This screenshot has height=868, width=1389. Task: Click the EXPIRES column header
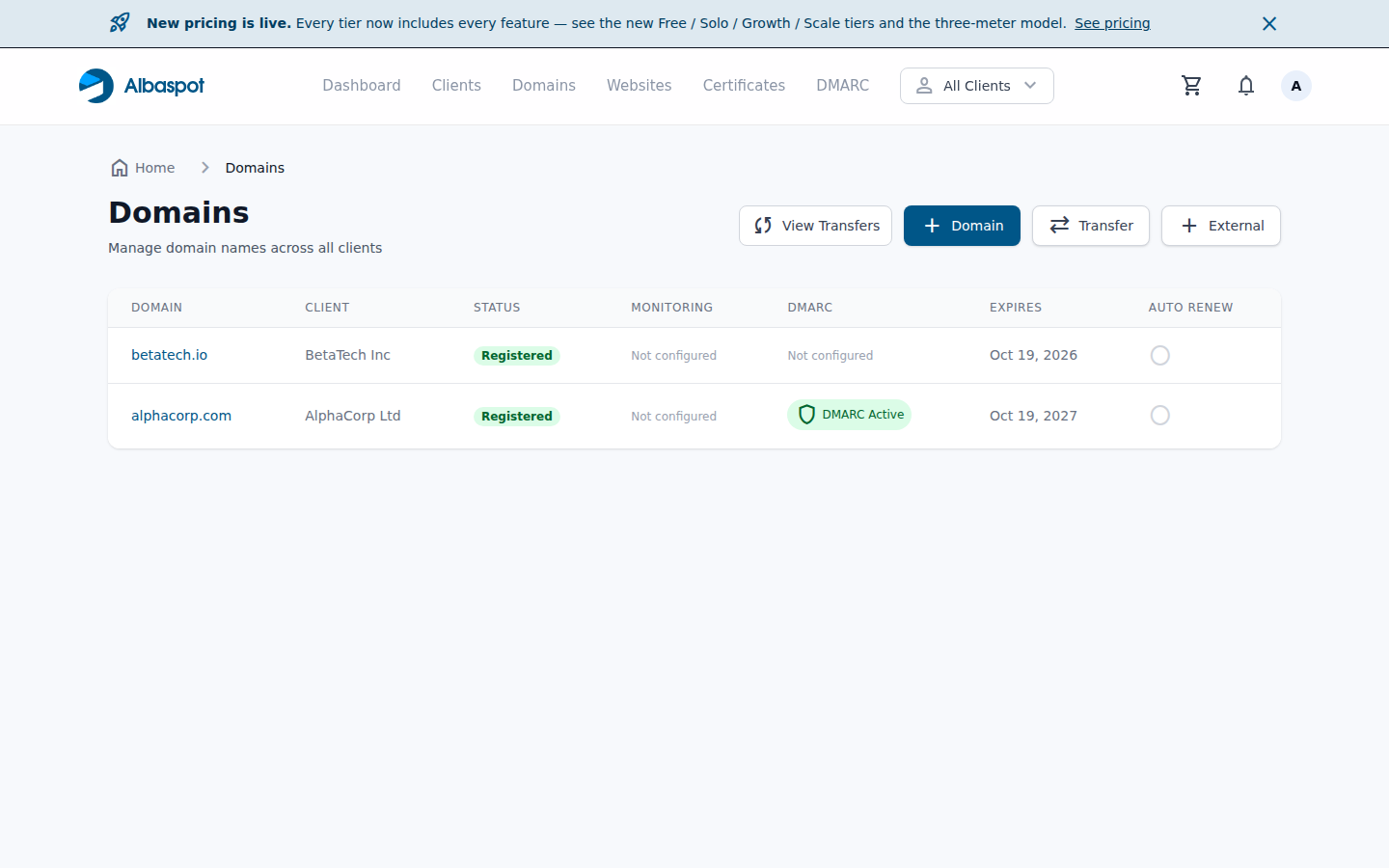pyautogui.click(x=1016, y=308)
